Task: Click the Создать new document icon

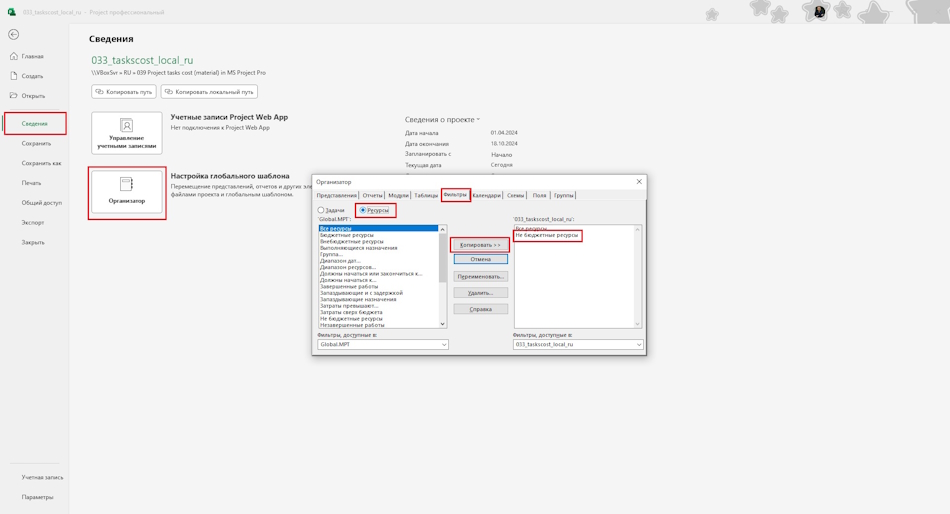Action: 13,76
